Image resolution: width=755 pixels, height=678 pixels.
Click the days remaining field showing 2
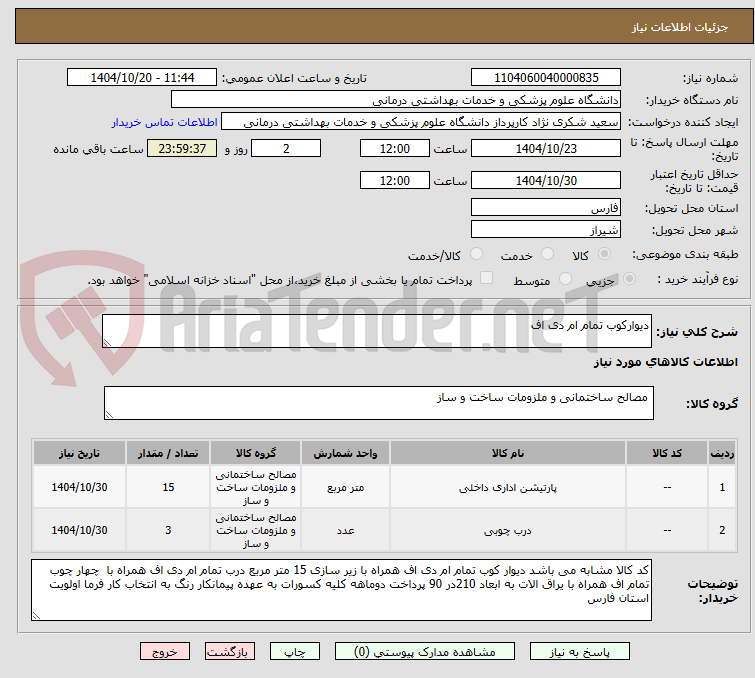tap(286, 148)
